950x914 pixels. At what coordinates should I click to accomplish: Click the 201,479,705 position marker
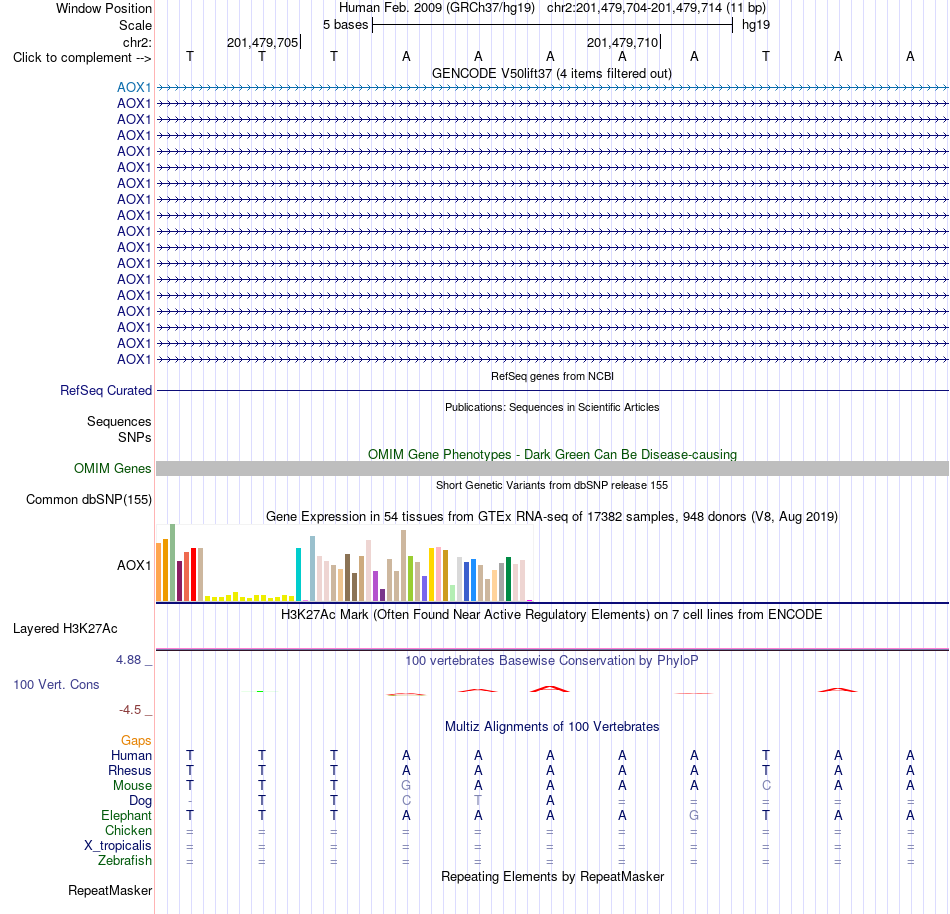tap(264, 42)
